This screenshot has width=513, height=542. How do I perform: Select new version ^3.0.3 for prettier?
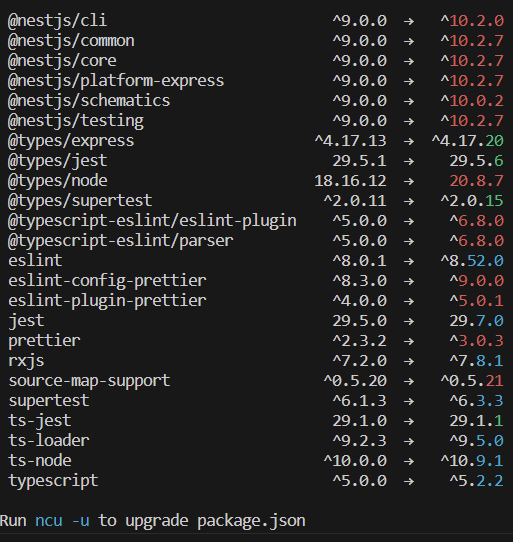[x=477, y=341]
